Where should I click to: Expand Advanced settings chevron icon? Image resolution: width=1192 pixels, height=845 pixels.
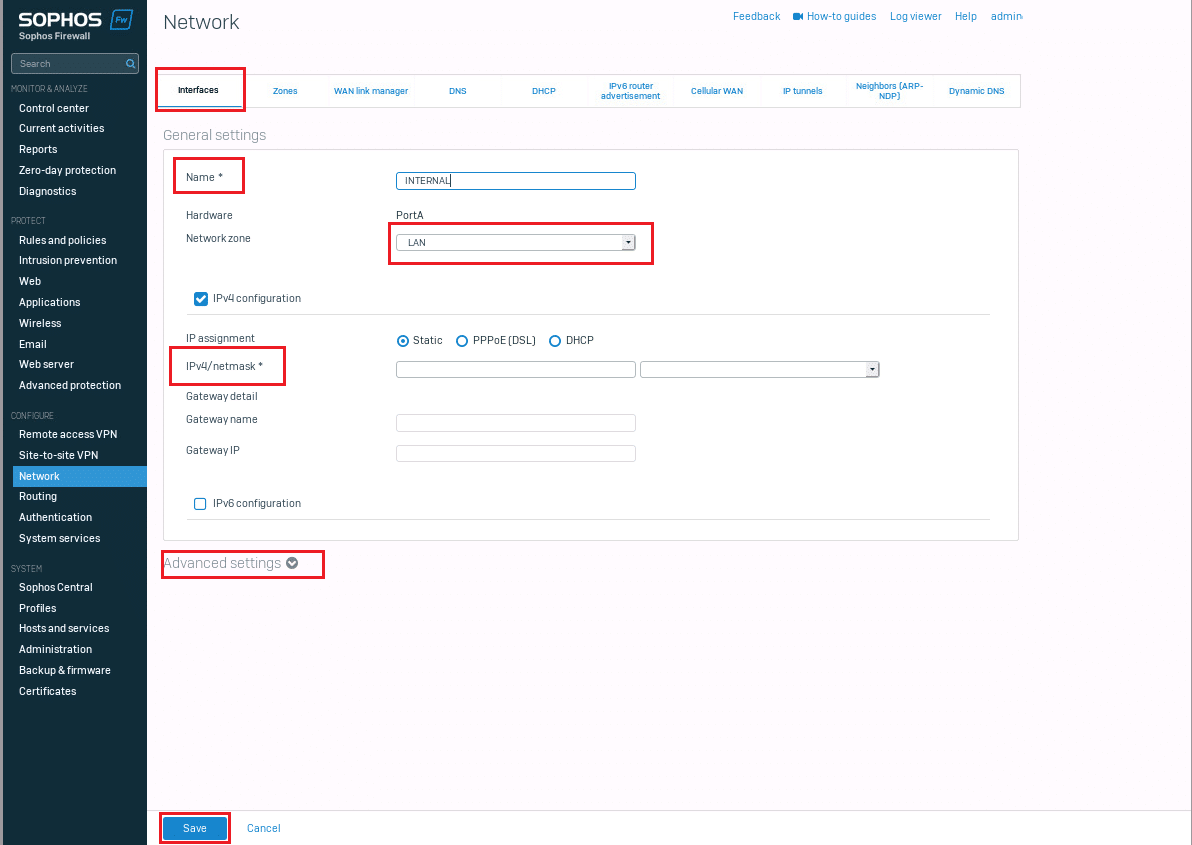click(292, 563)
